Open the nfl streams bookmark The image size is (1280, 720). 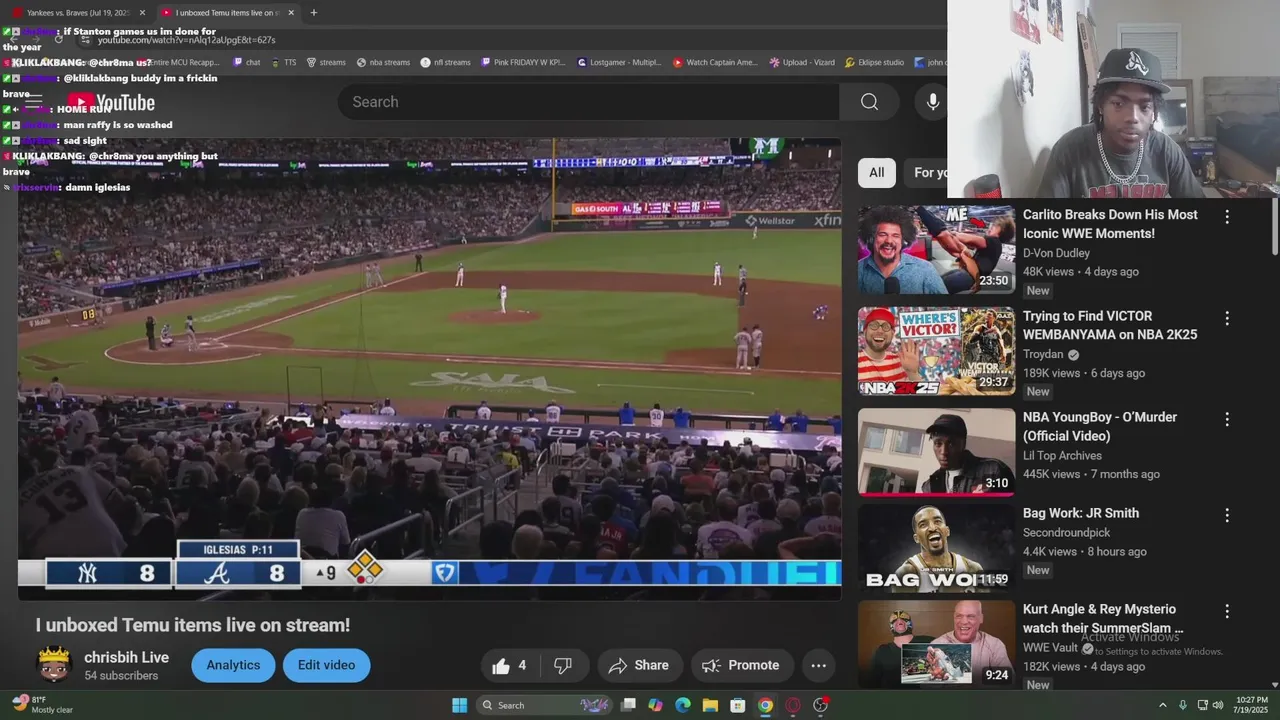(445, 62)
